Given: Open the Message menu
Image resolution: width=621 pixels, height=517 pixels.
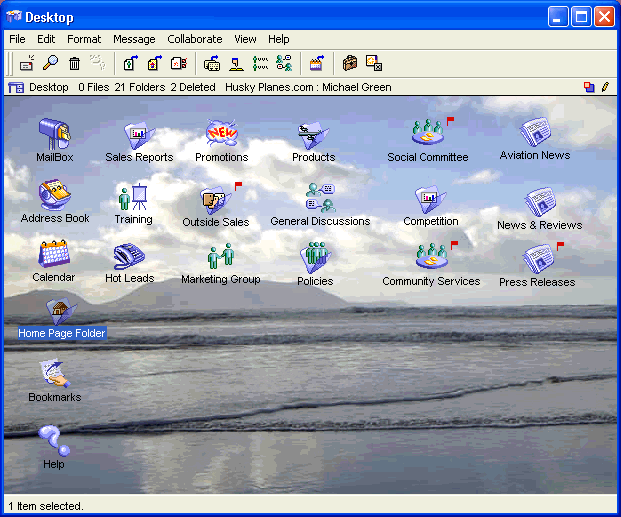Looking at the screenshot, I should pos(134,39).
